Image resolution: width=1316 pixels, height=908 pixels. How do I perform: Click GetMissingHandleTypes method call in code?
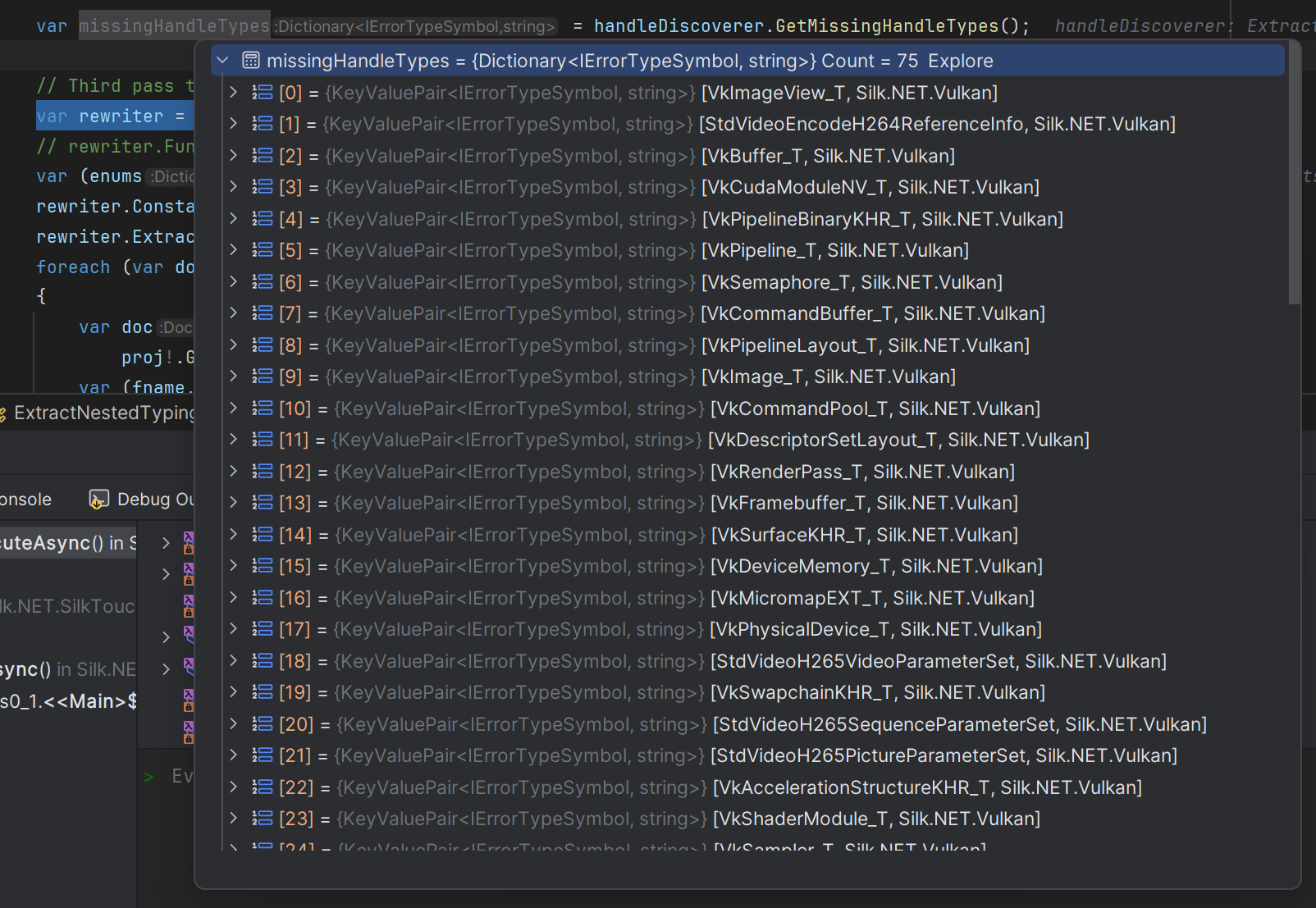pos(887,26)
